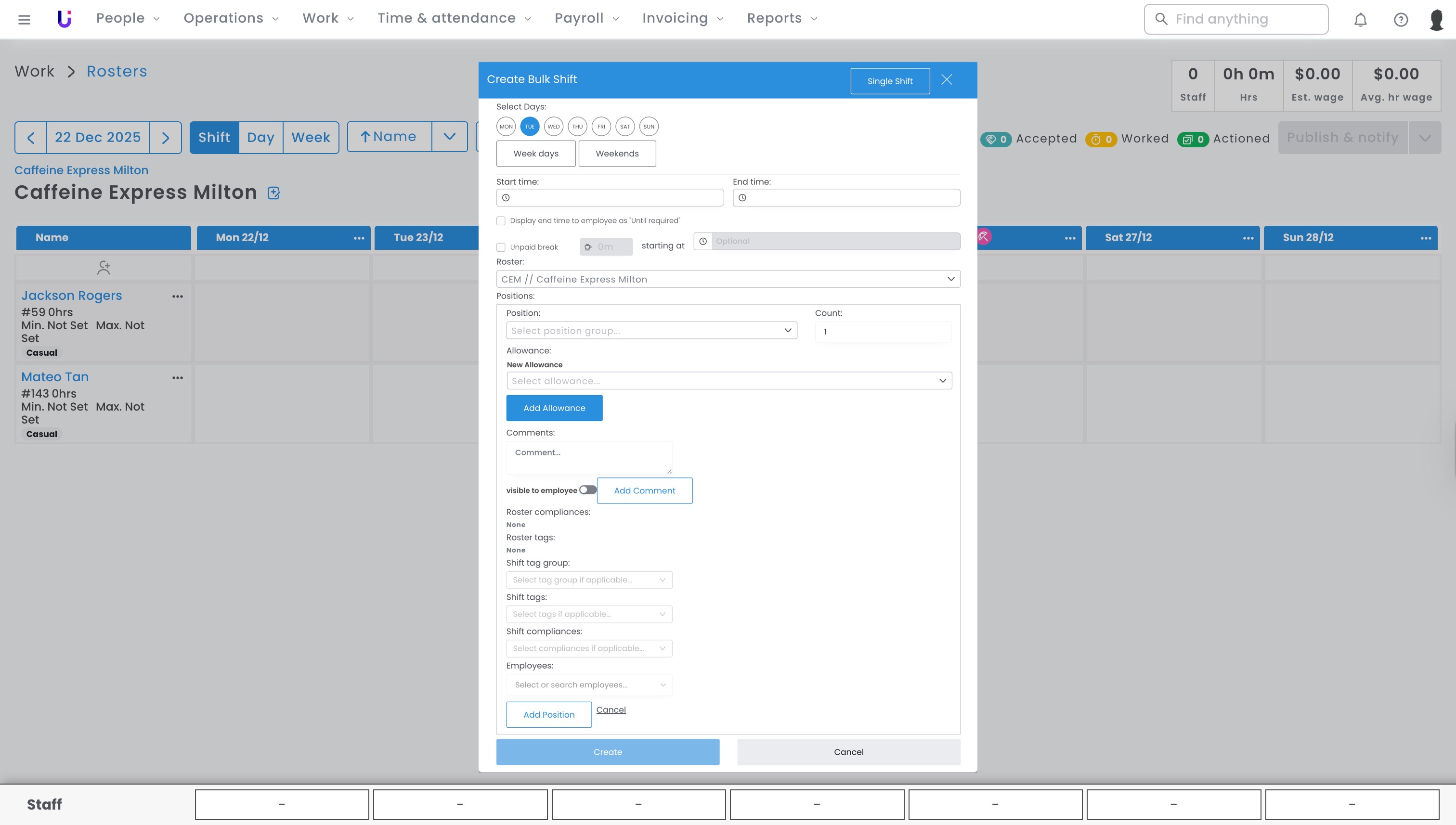Click the Start time input field
This screenshot has width=1456, height=825.
pyautogui.click(x=611, y=198)
